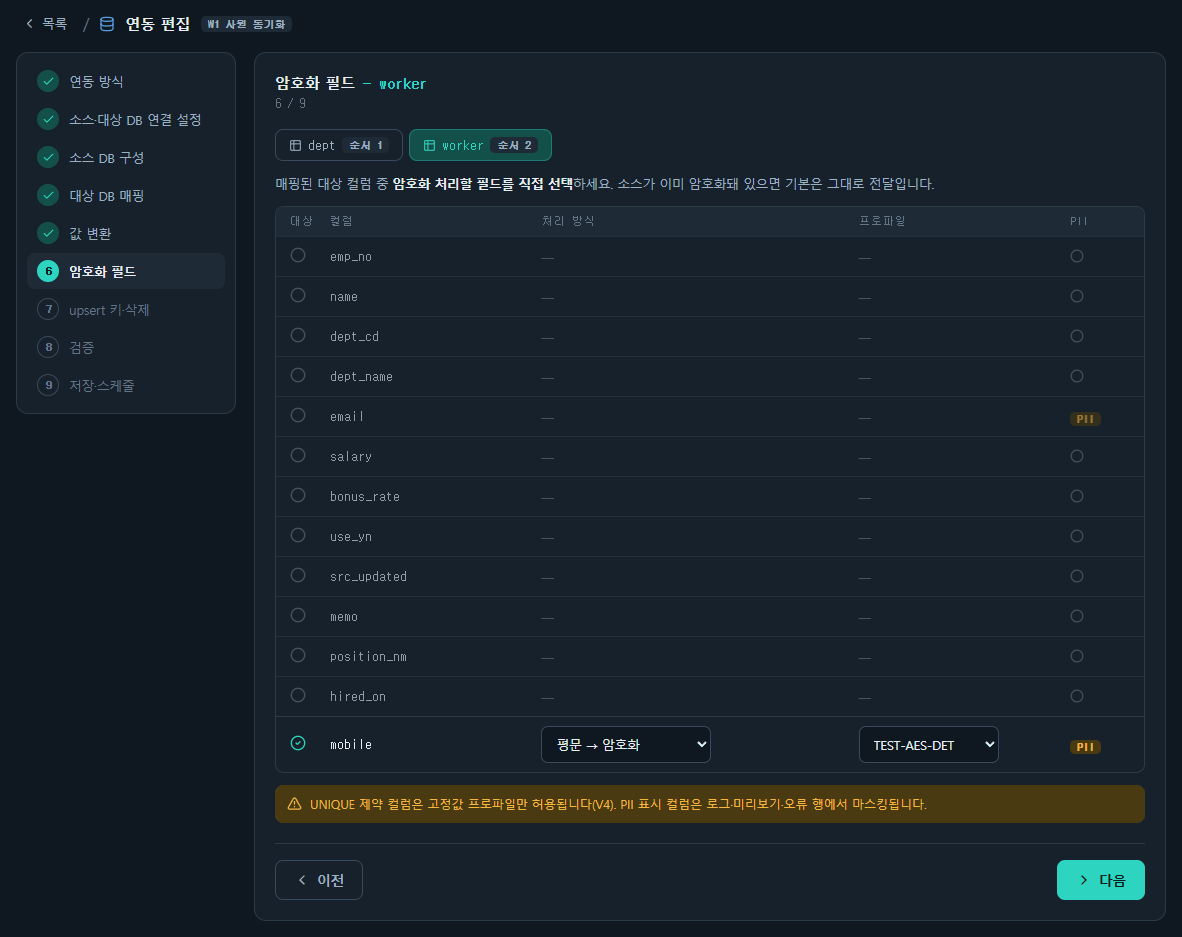
Task: Open the 검증 step
Action: point(126,347)
